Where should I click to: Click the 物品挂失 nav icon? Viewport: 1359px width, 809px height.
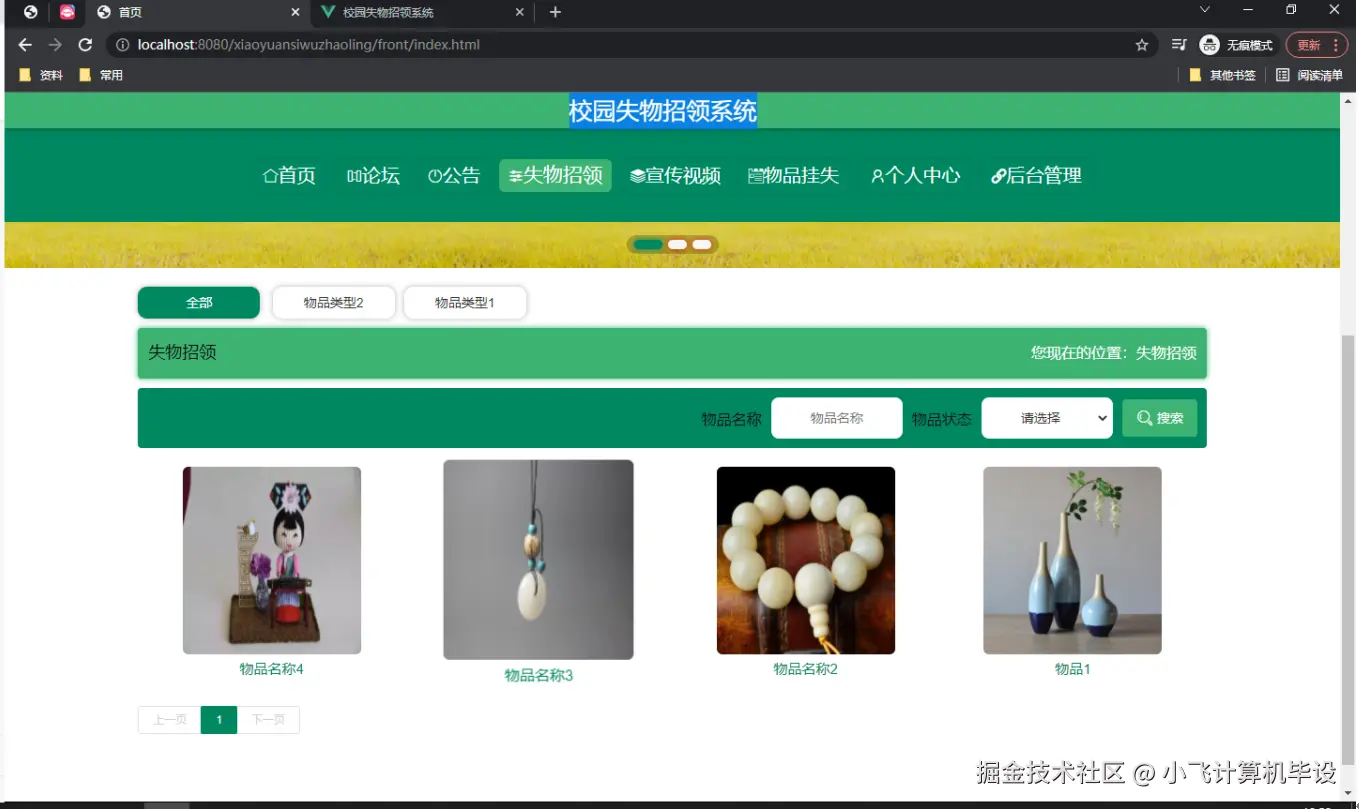click(757, 175)
